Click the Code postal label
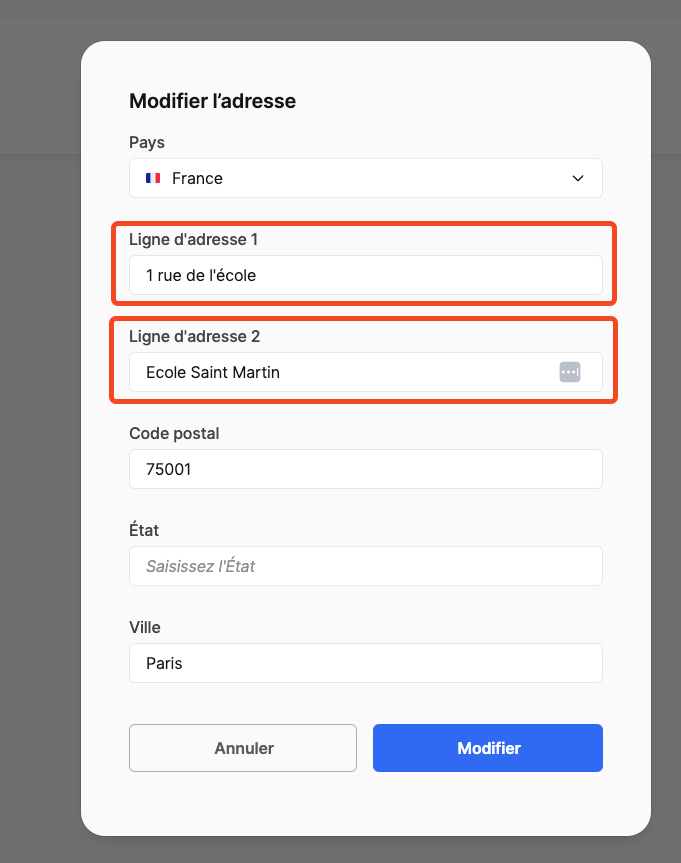 tap(174, 433)
